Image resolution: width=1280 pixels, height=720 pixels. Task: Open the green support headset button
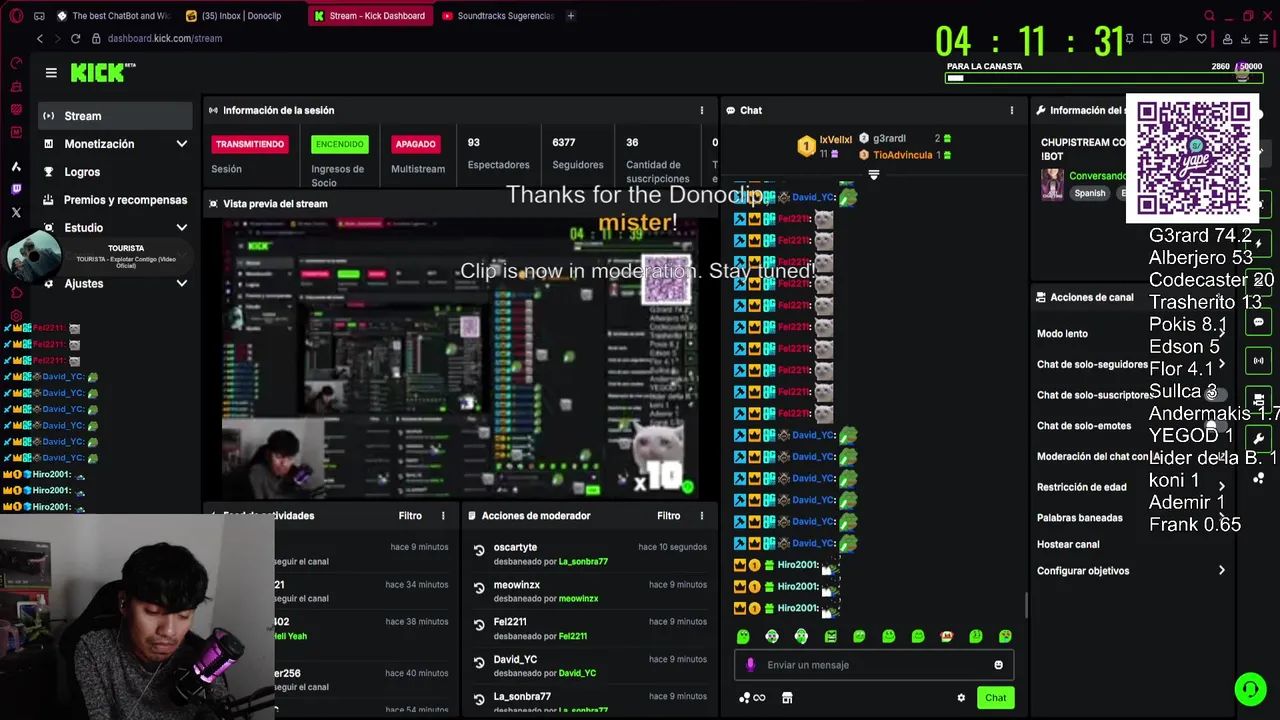[x=1250, y=689]
